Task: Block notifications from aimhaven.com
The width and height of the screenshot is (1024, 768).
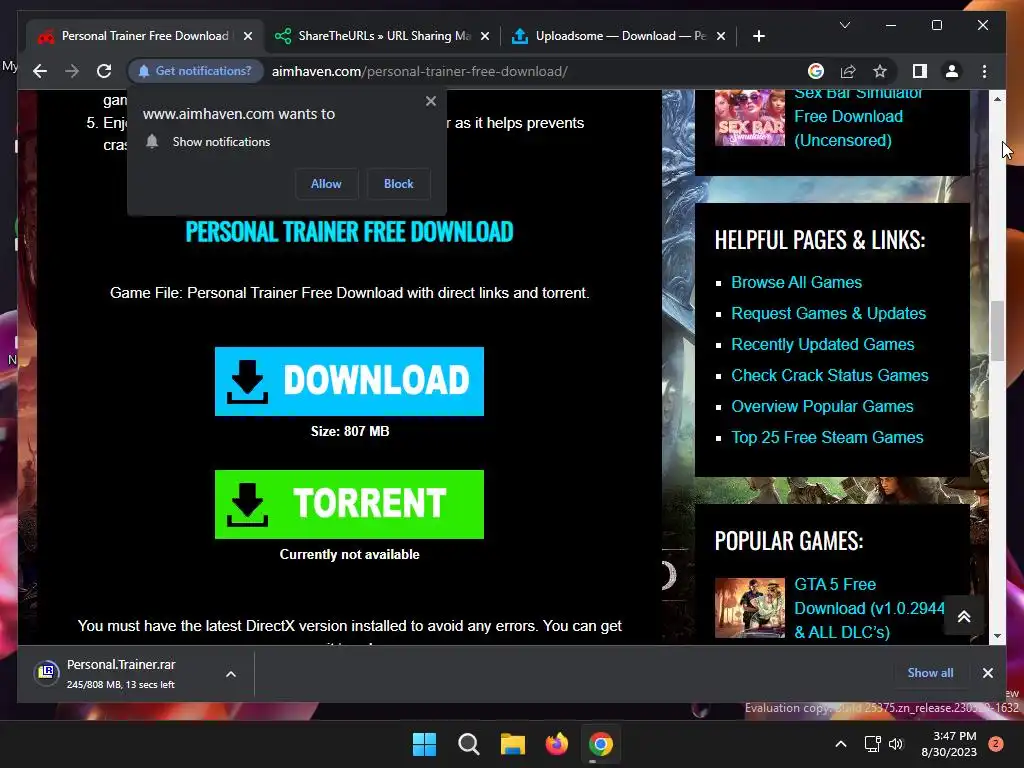Action: 398,184
